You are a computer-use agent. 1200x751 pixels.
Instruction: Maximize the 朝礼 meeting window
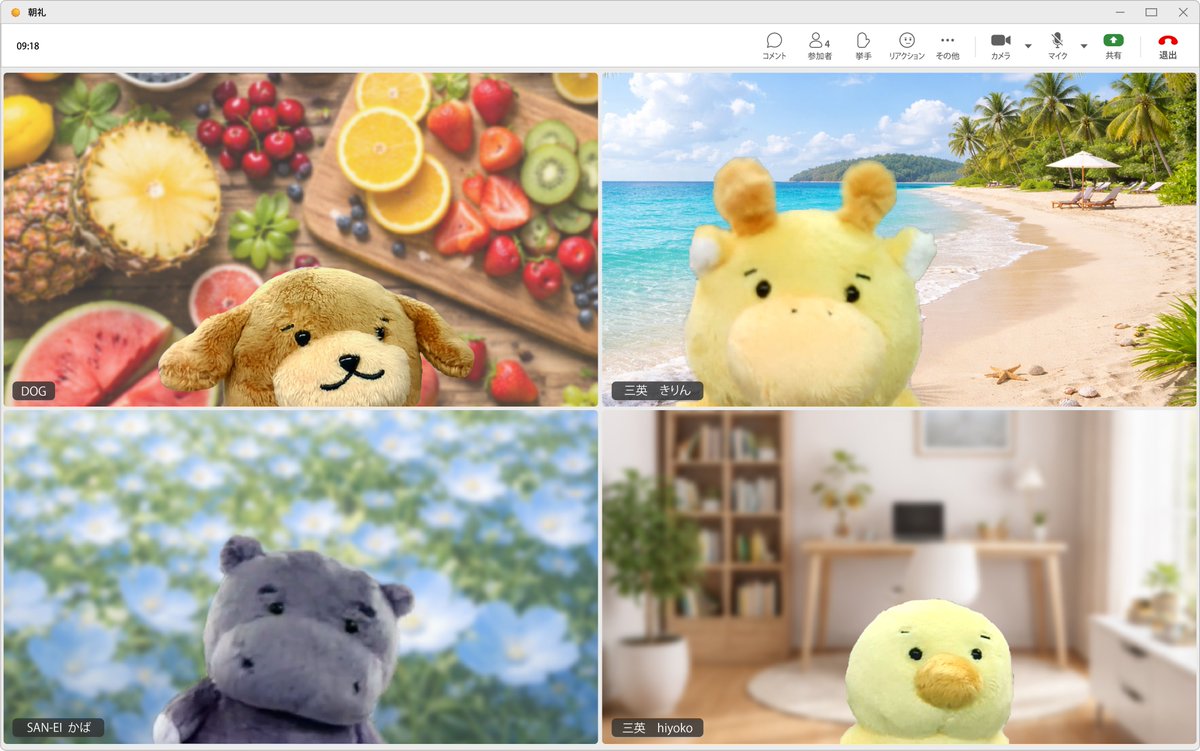pos(1151,12)
